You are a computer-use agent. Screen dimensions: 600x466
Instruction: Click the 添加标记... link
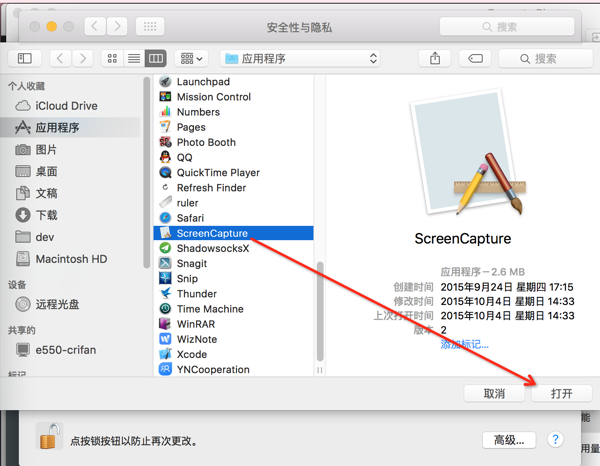point(465,344)
